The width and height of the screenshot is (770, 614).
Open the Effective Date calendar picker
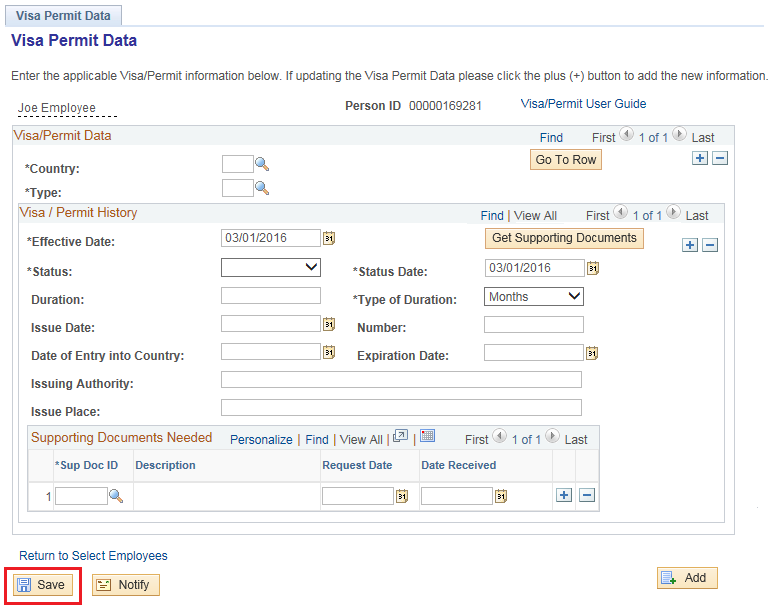328,238
